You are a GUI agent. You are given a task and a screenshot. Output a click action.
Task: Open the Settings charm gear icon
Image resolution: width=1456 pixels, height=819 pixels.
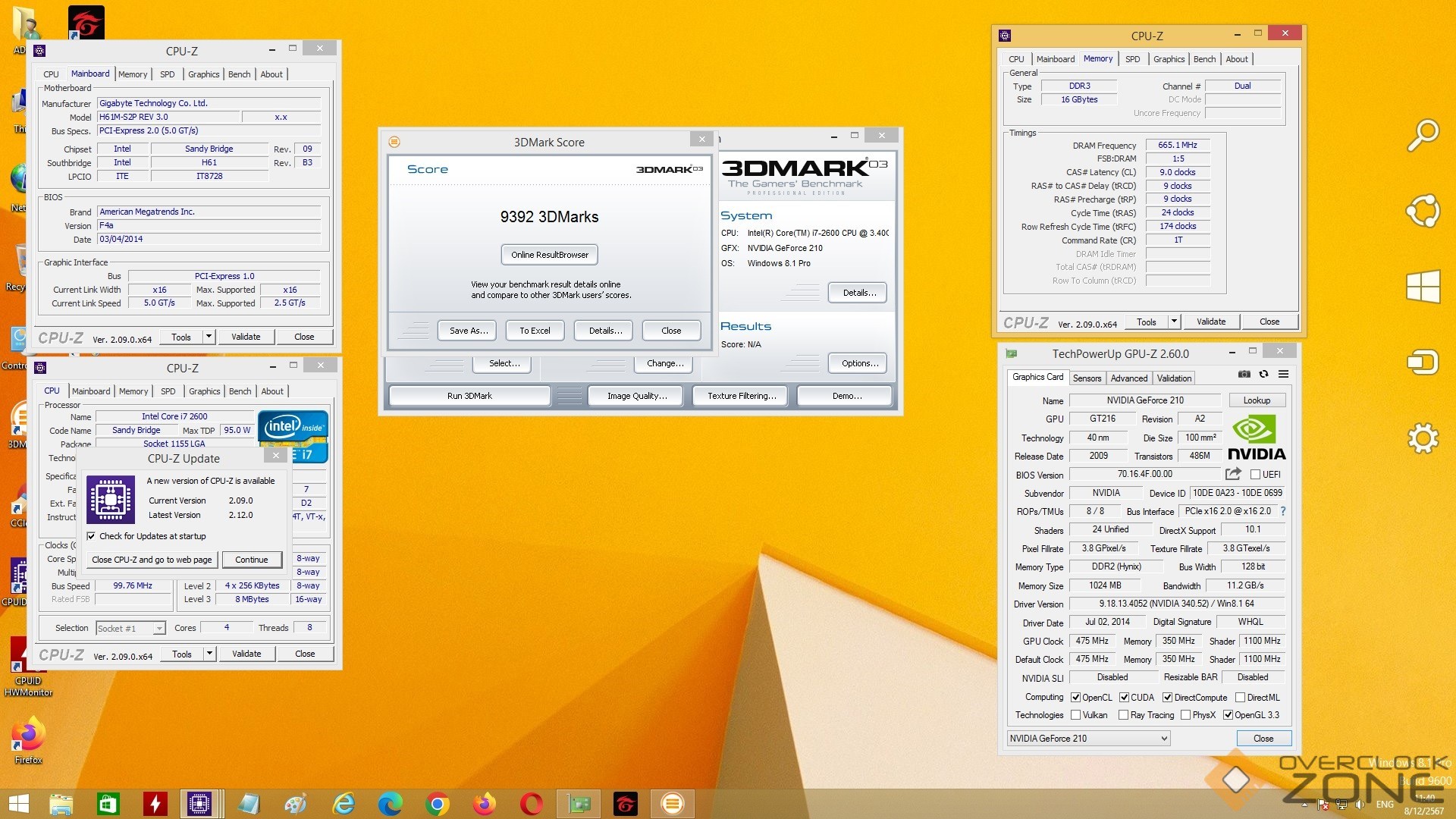click(1422, 438)
